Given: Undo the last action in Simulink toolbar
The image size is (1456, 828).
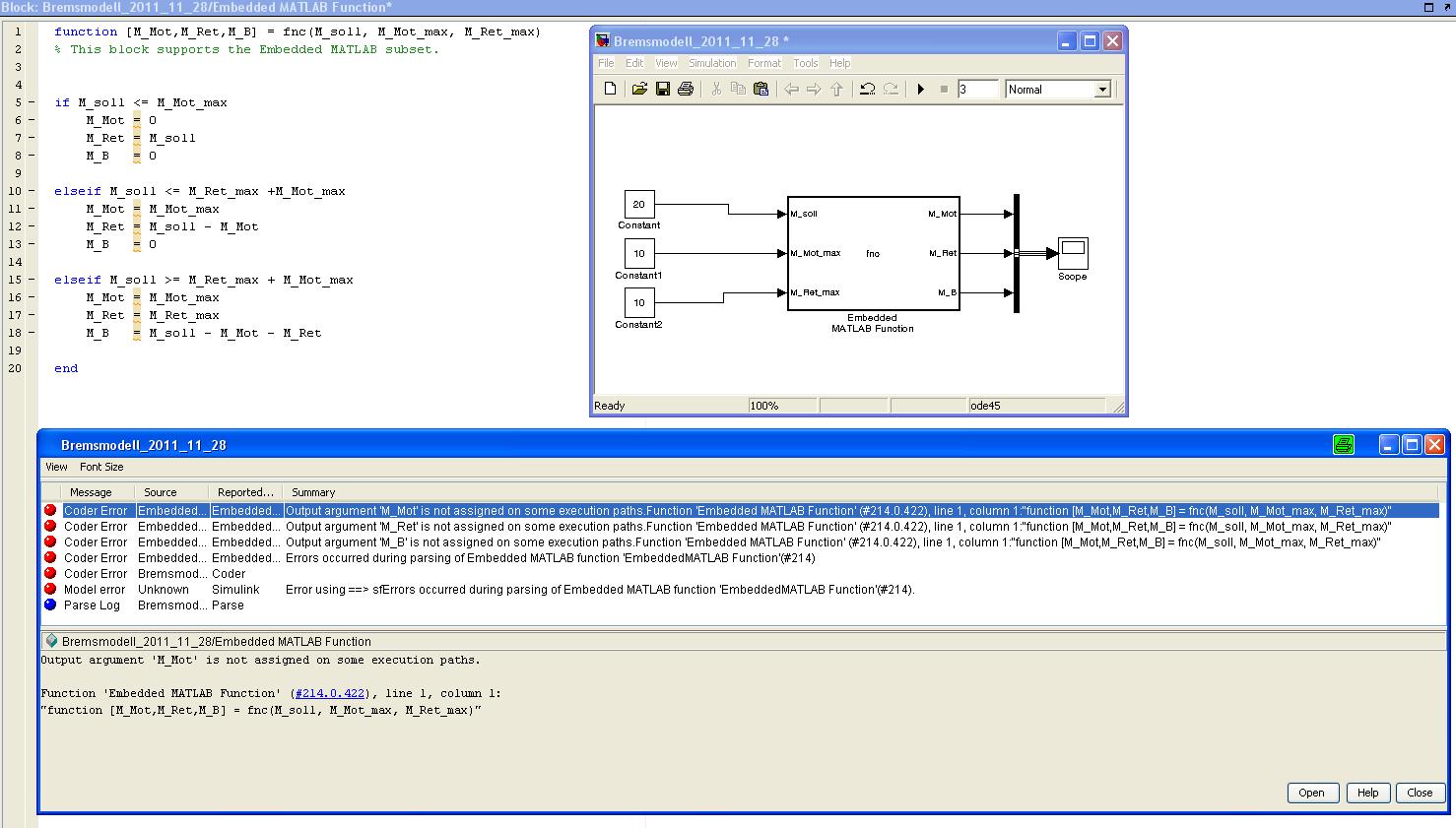Looking at the screenshot, I should pos(867,90).
